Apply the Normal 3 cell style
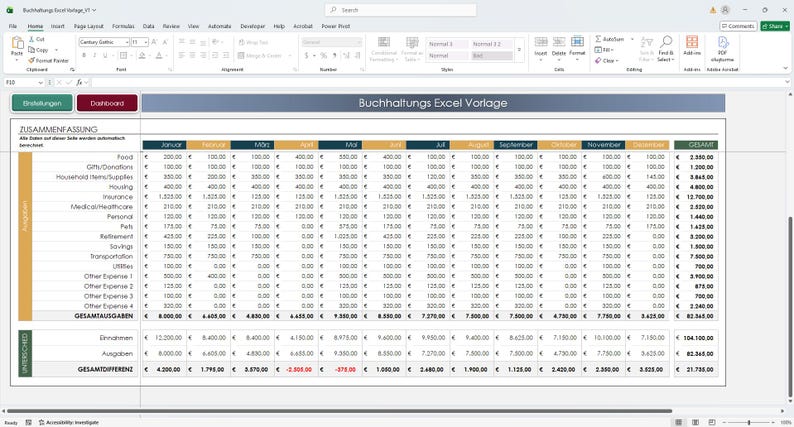Viewport: 794px width, 427px height. (448, 44)
